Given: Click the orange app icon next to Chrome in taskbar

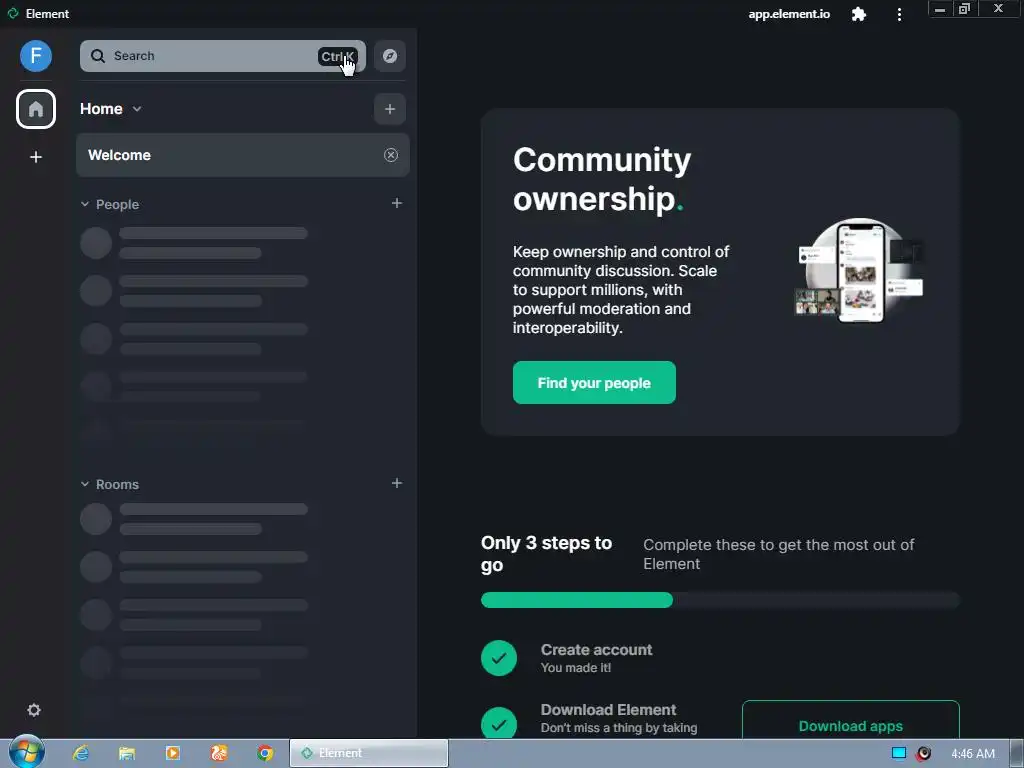Looking at the screenshot, I should (x=219, y=753).
